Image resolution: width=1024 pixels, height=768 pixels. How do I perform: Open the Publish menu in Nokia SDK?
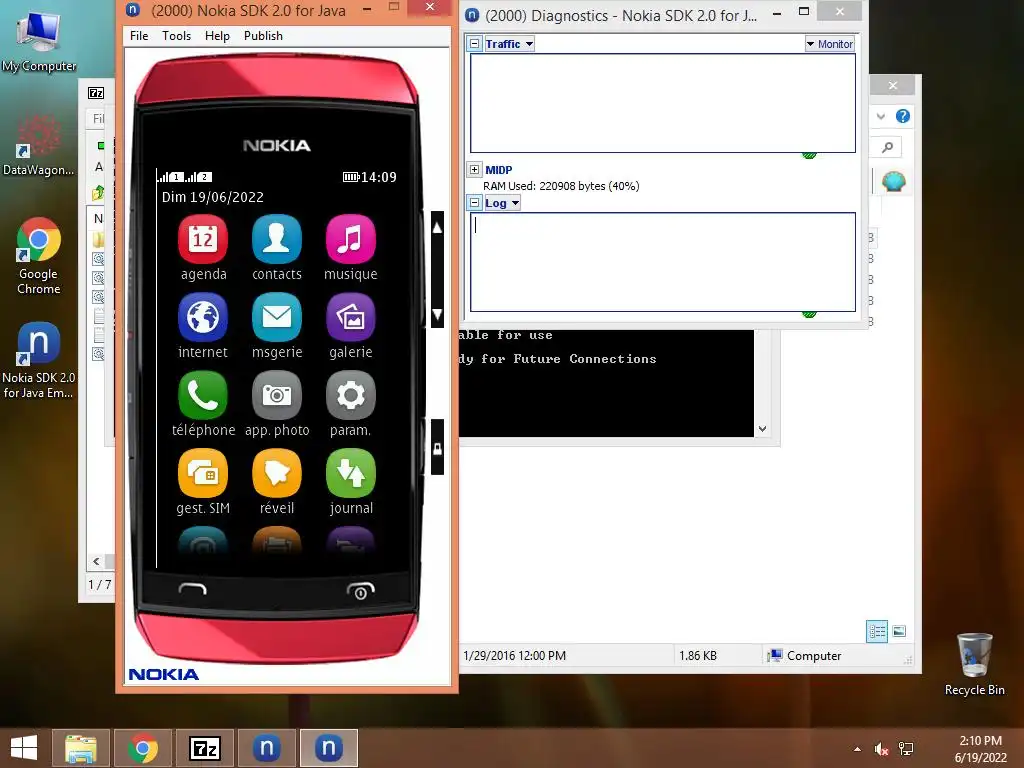coord(263,36)
